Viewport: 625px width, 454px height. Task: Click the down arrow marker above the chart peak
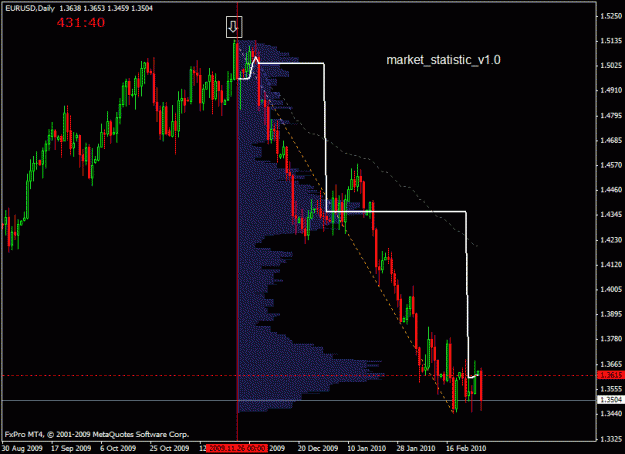click(234, 27)
